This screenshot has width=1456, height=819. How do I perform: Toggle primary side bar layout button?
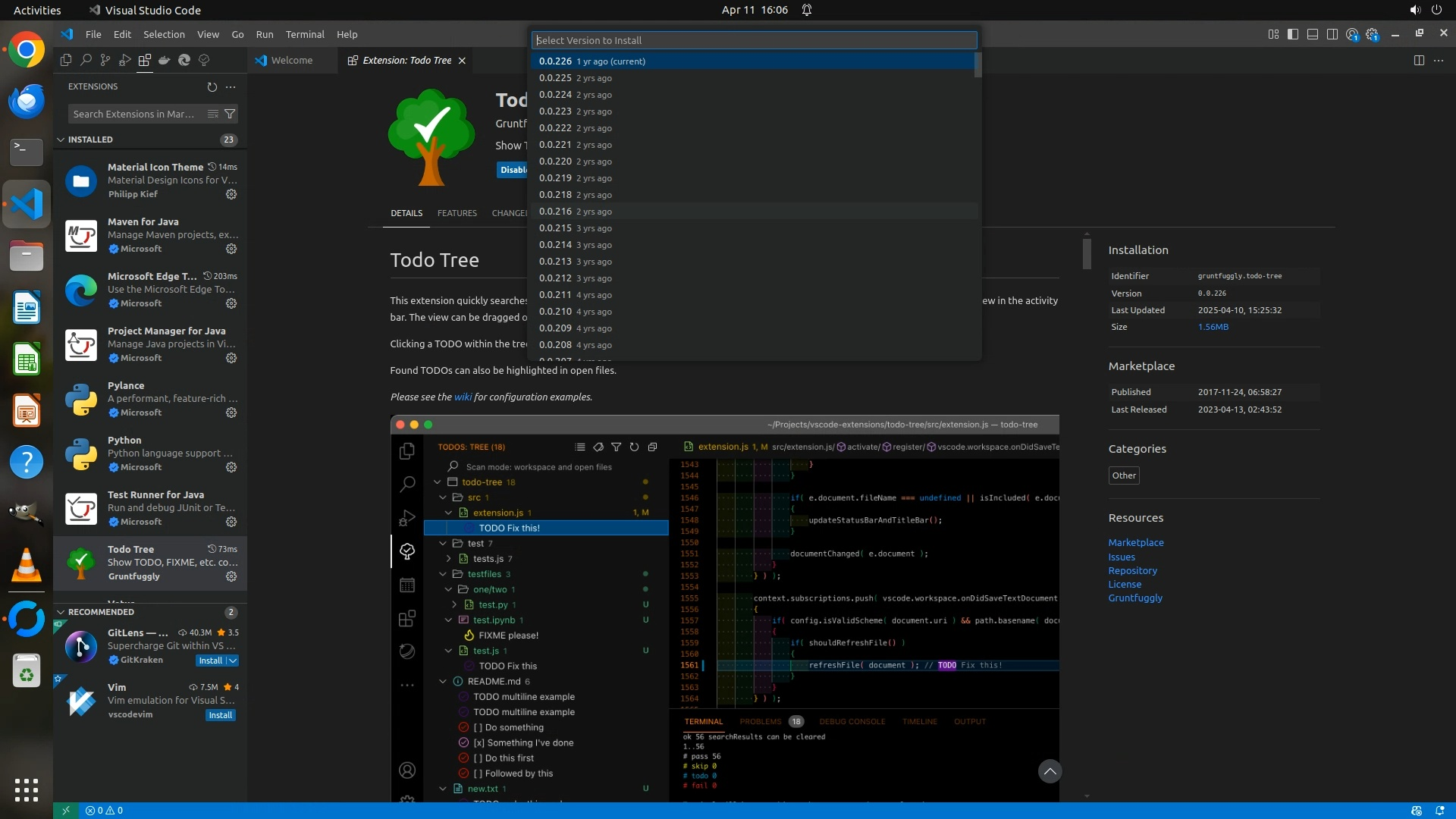[x=1293, y=34]
